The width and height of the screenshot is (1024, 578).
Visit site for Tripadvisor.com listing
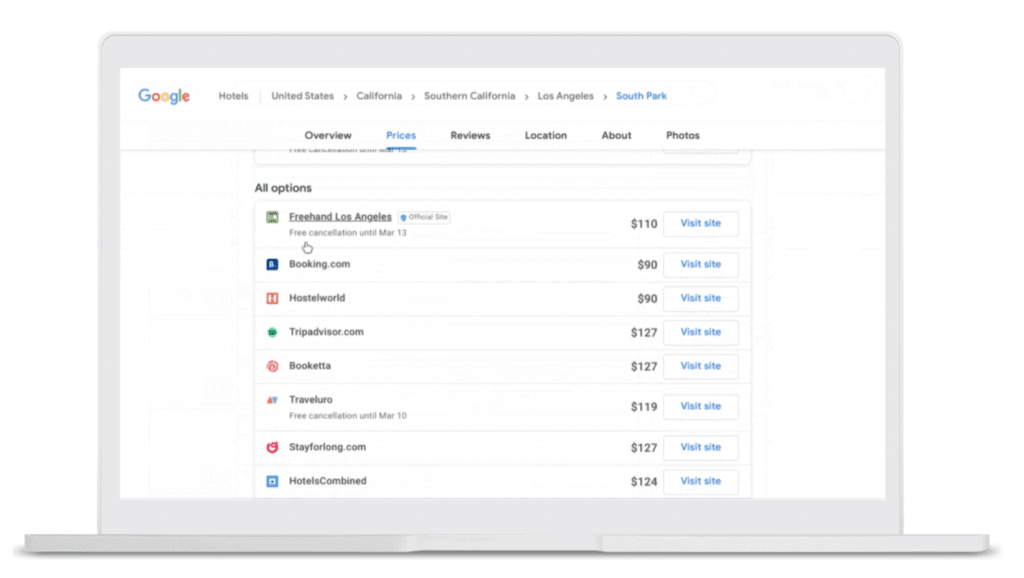700,332
